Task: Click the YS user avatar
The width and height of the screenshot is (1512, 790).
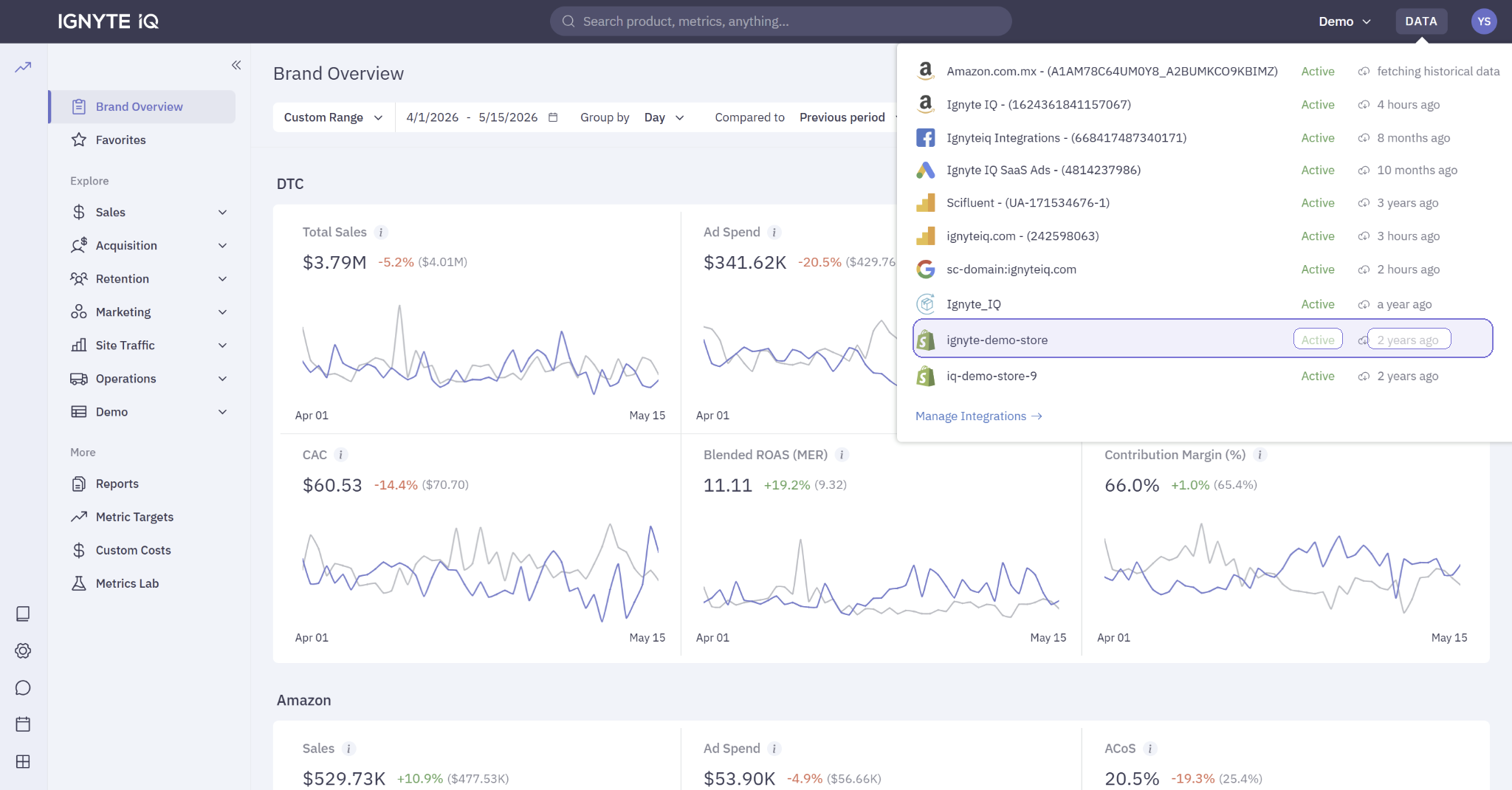Action: 1484,21
